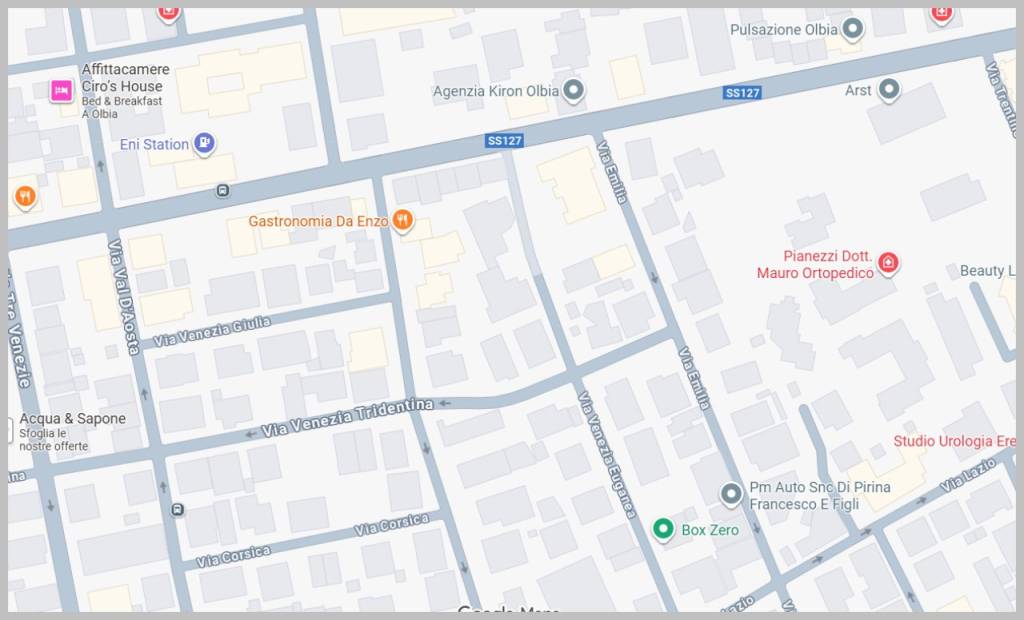Image resolution: width=1024 pixels, height=620 pixels.
Task: Click the Pulsazione Olbia location pin
Action: [x=852, y=29]
